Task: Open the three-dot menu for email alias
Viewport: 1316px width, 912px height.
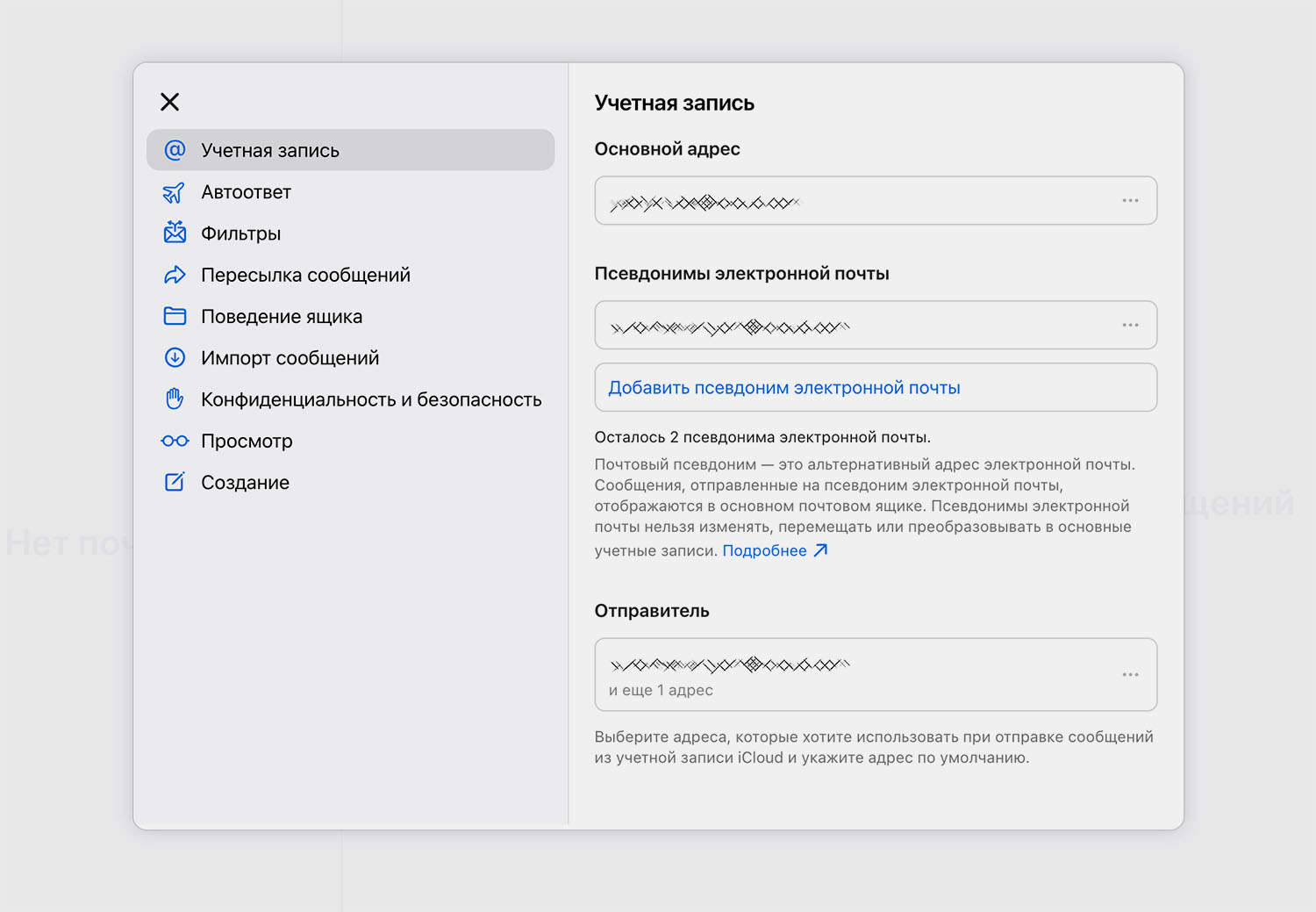Action: (x=1130, y=326)
